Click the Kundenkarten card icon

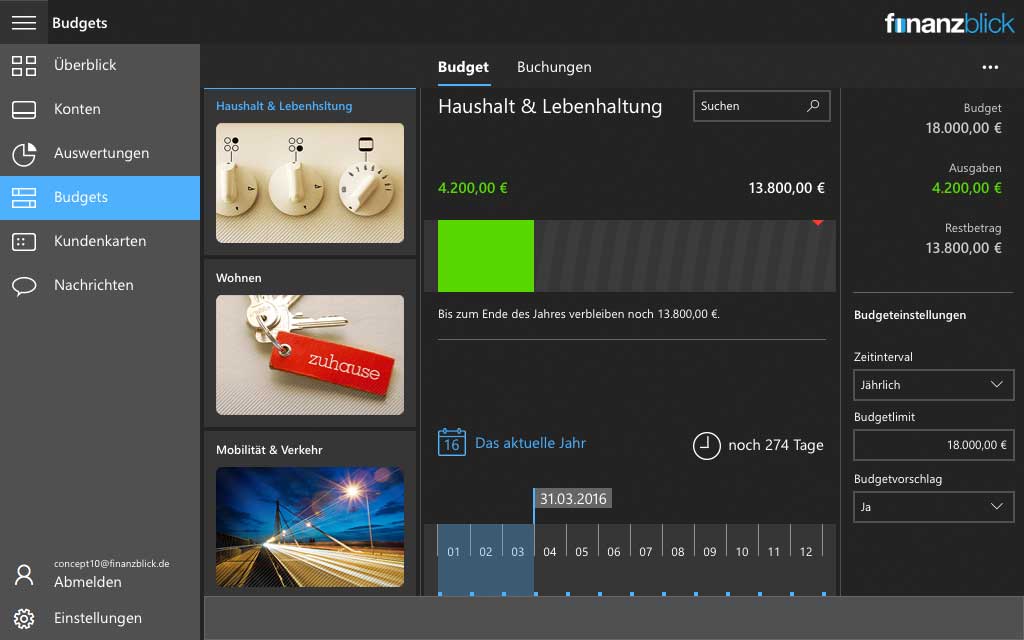24,242
